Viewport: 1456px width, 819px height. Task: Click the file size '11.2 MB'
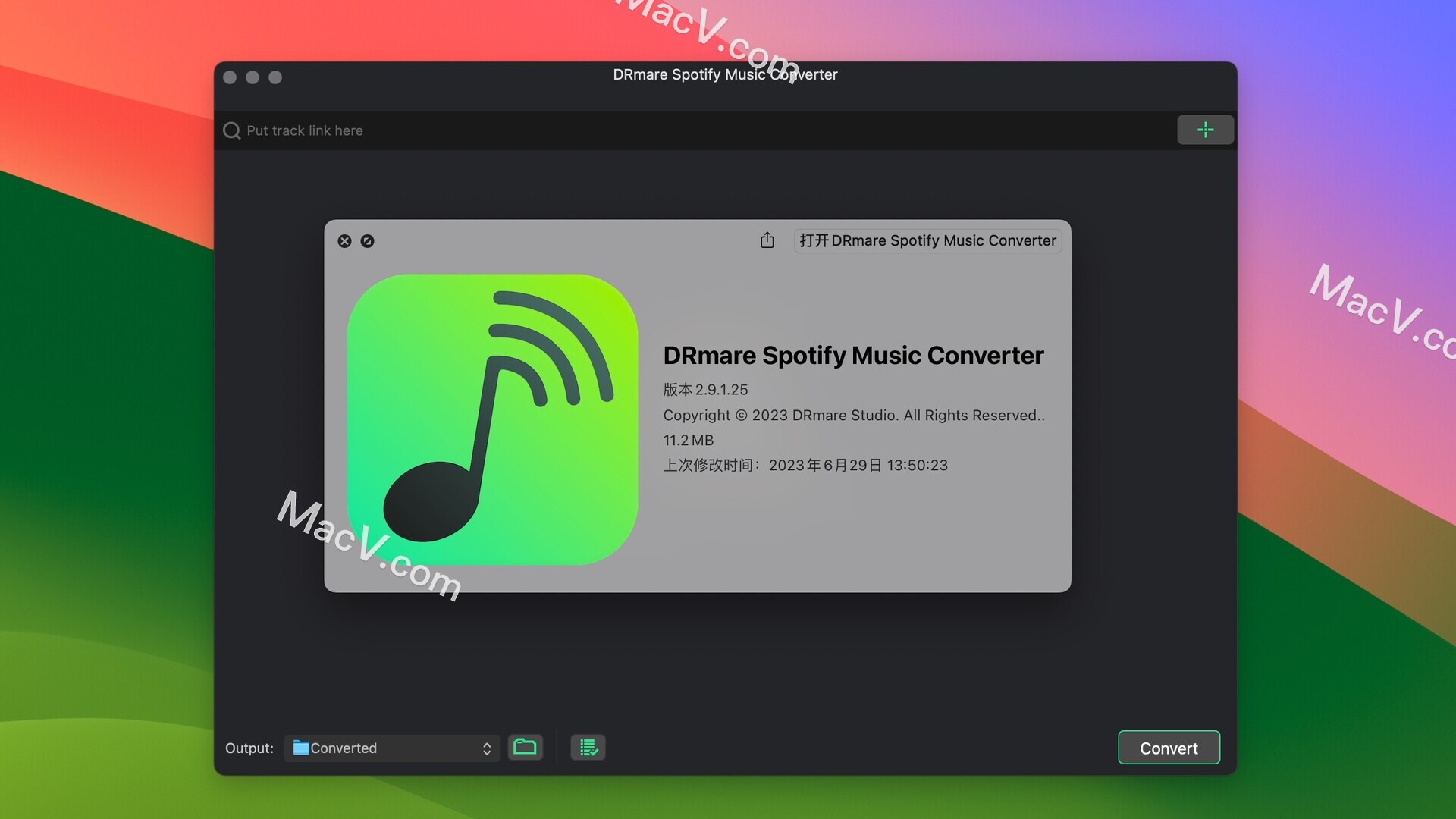point(688,441)
